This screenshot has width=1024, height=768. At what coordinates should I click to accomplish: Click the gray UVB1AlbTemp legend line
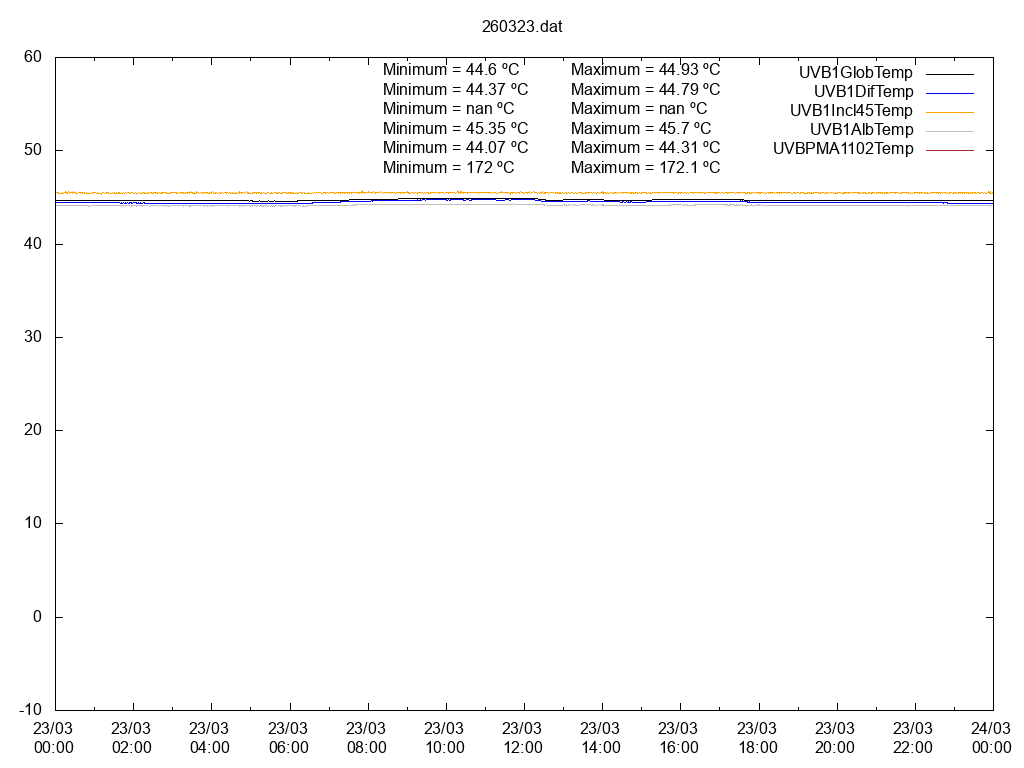[x=949, y=131]
